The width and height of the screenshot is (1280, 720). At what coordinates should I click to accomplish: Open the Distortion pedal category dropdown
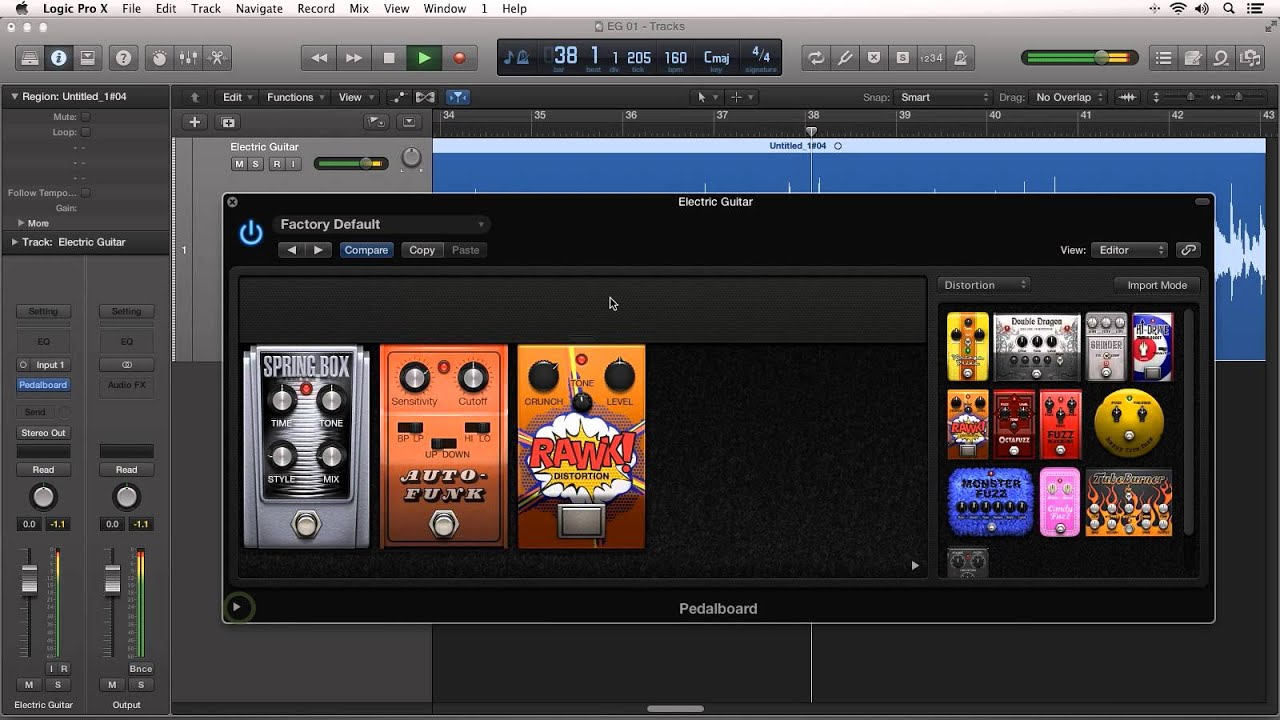985,285
